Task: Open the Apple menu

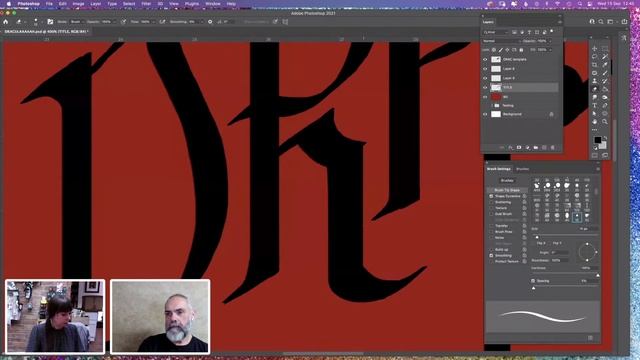Action: coord(9,4)
